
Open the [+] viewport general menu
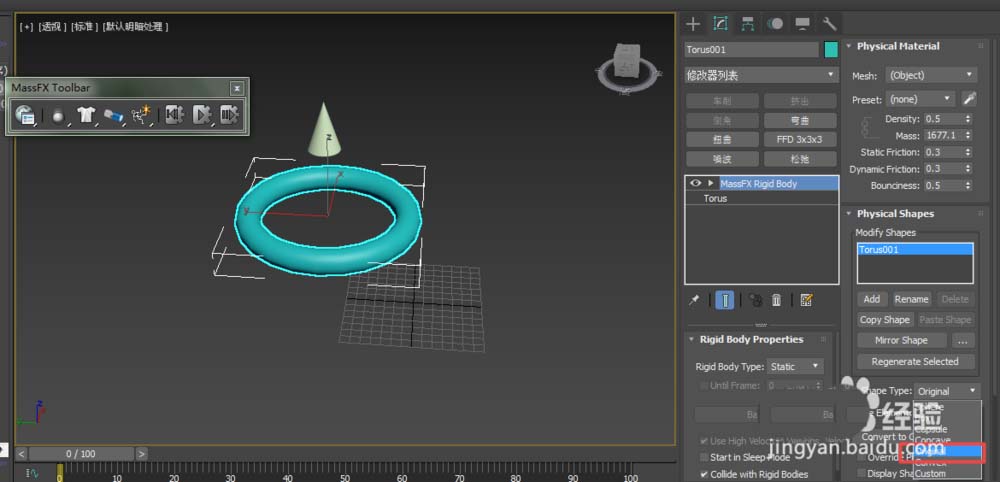(26, 27)
